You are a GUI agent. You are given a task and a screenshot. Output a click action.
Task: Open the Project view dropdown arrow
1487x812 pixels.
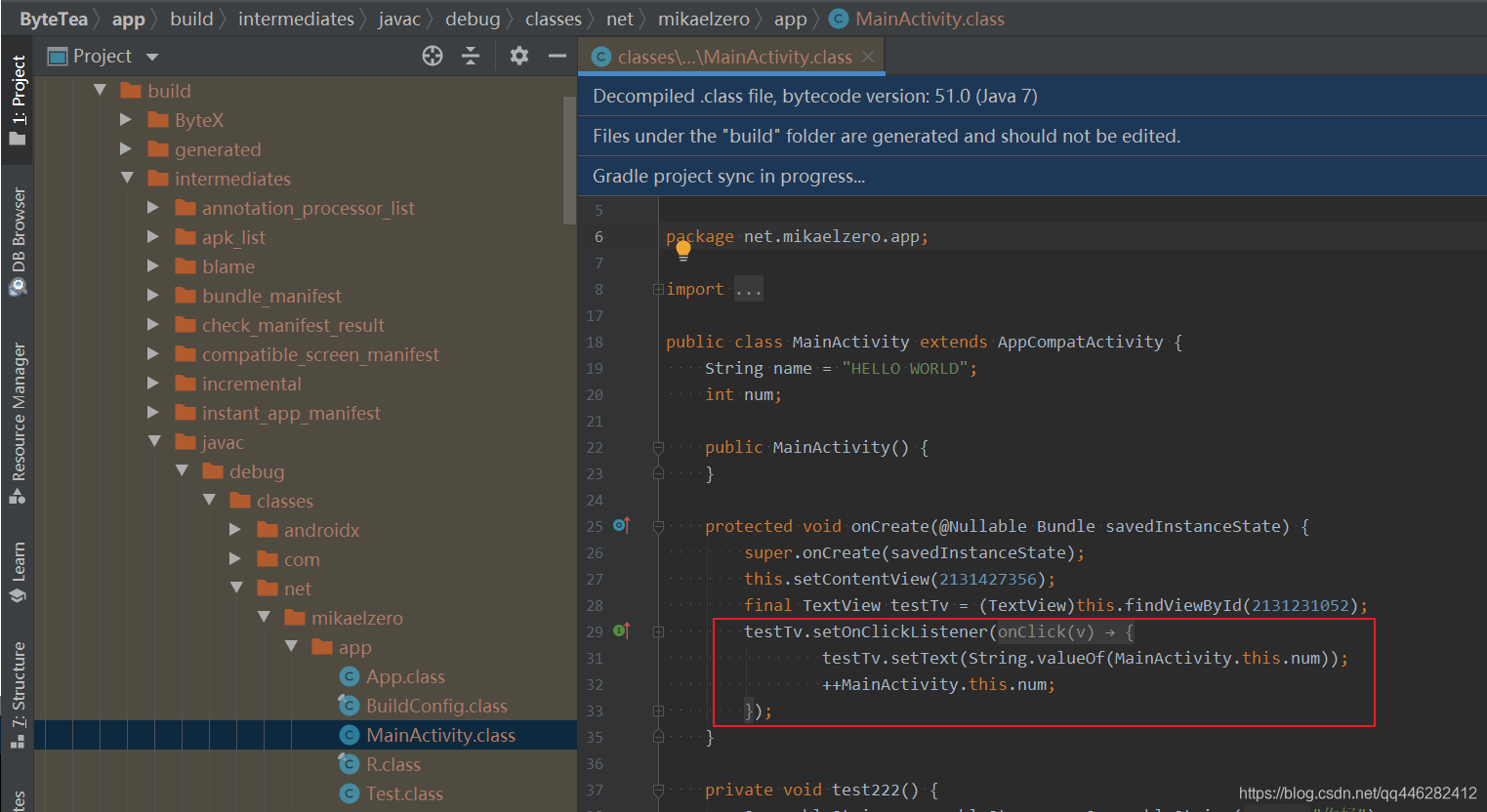(x=152, y=57)
